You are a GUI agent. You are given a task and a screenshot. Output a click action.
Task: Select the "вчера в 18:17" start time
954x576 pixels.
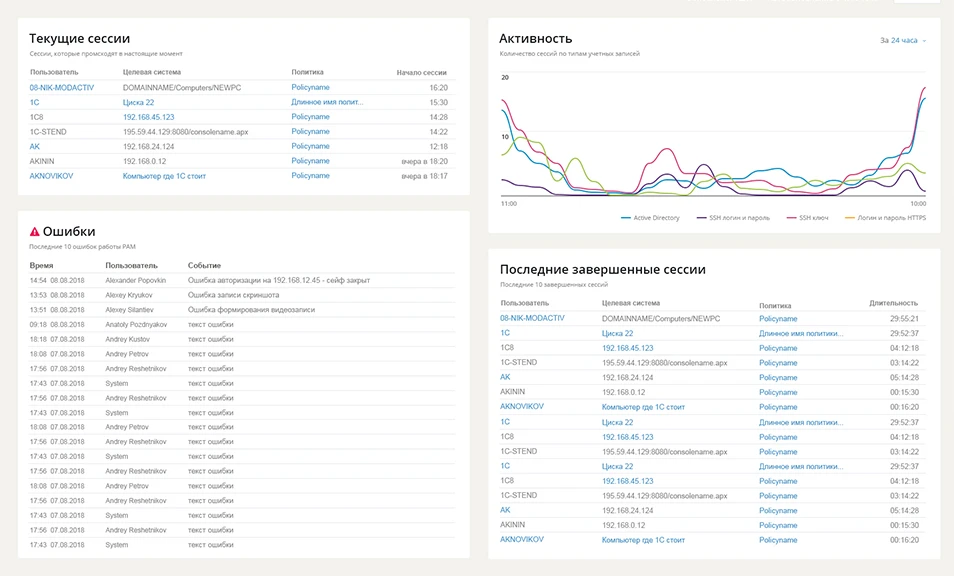(x=424, y=176)
